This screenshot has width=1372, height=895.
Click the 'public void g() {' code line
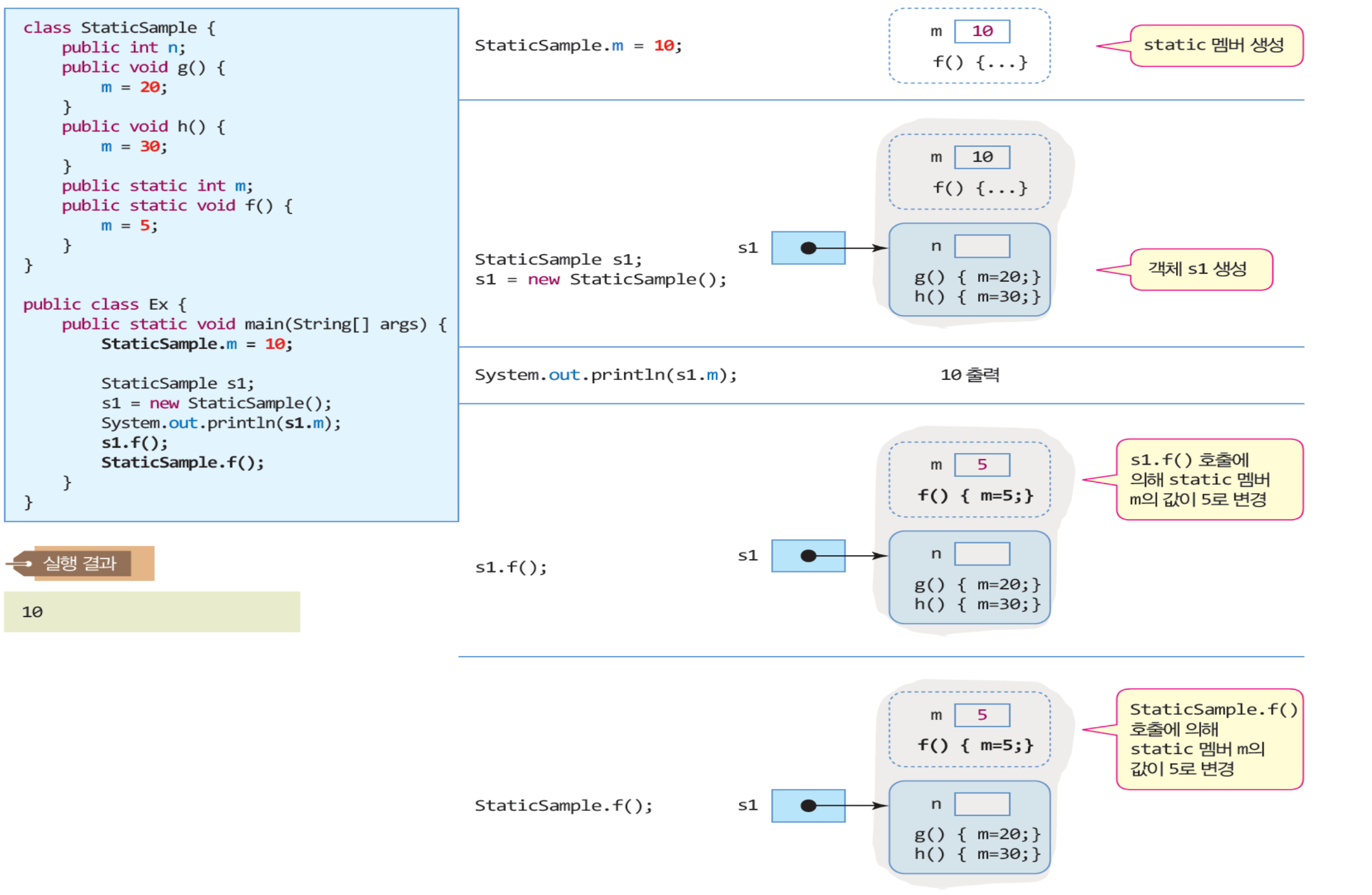pos(144,67)
